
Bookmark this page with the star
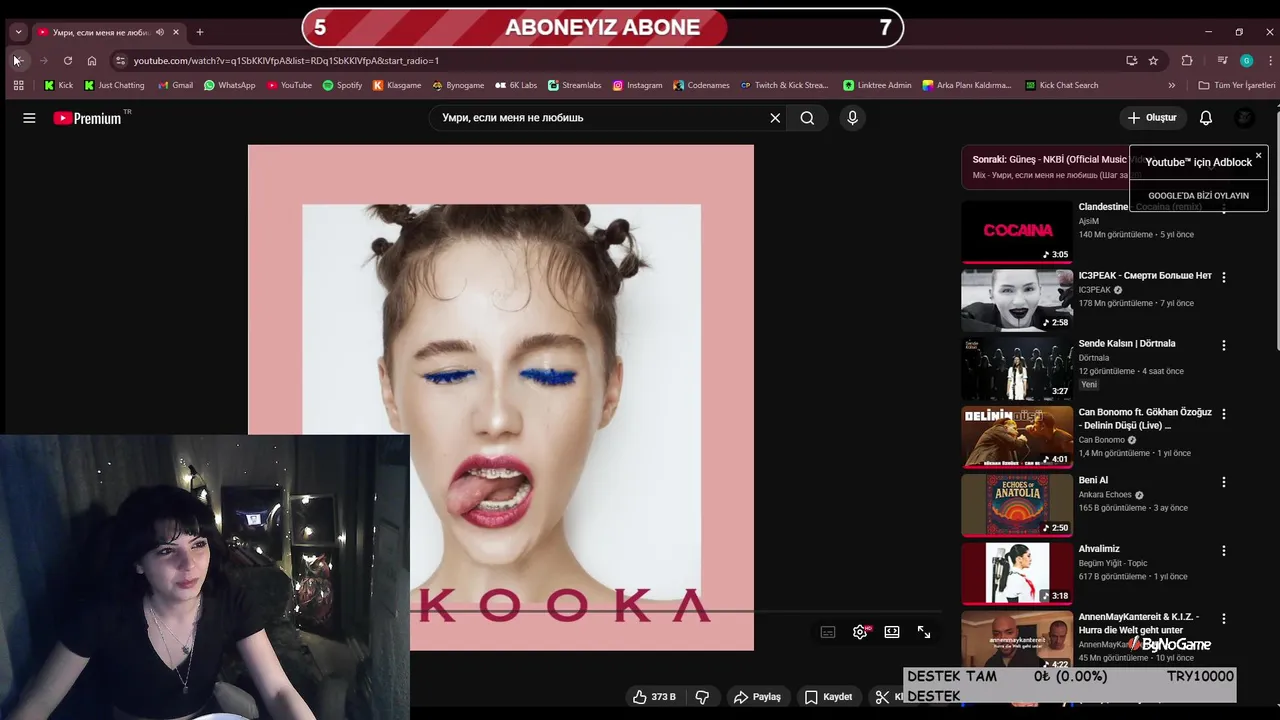[1153, 61]
